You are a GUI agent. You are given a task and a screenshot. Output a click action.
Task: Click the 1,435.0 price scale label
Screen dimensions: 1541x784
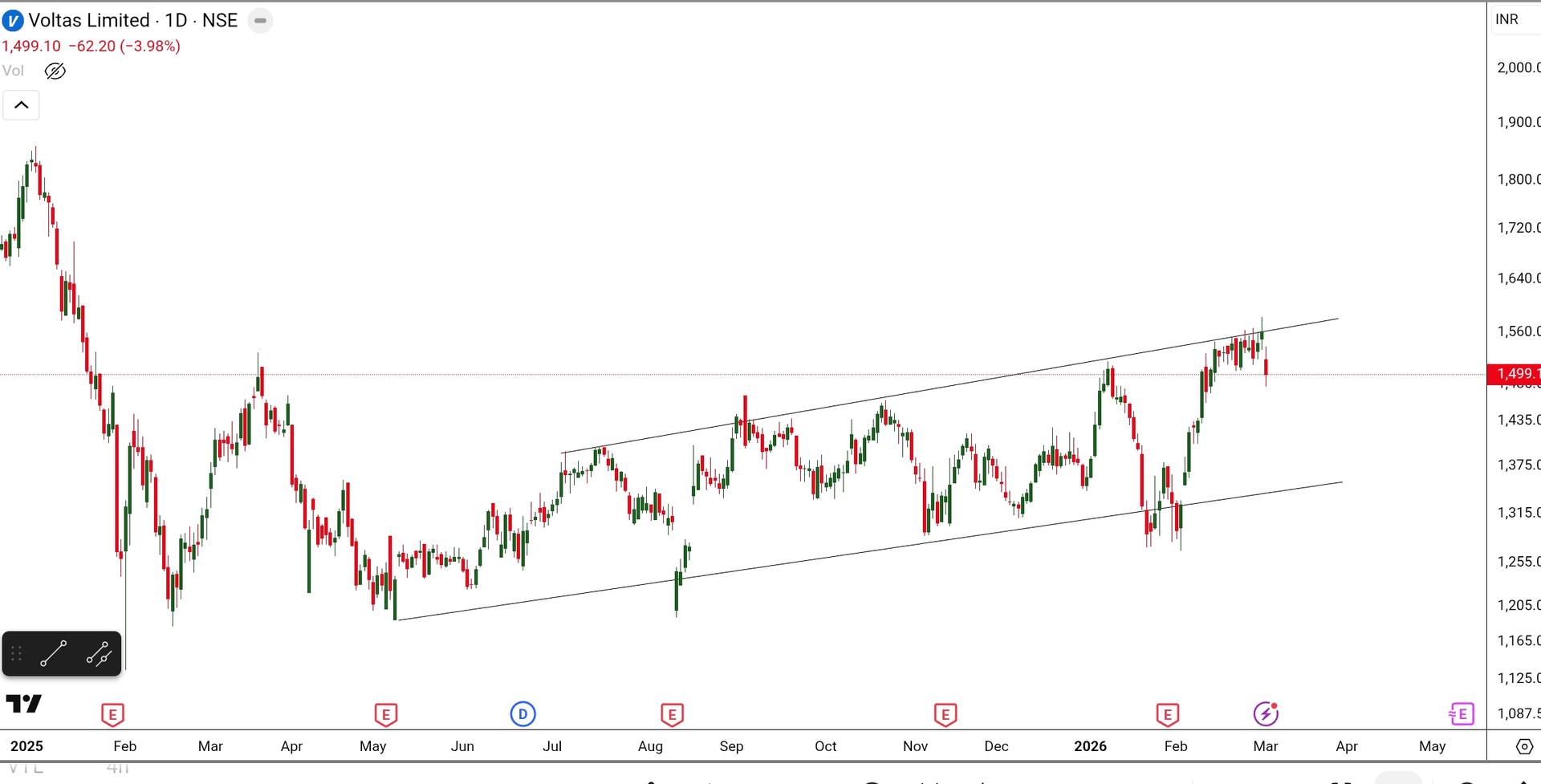tap(1519, 420)
